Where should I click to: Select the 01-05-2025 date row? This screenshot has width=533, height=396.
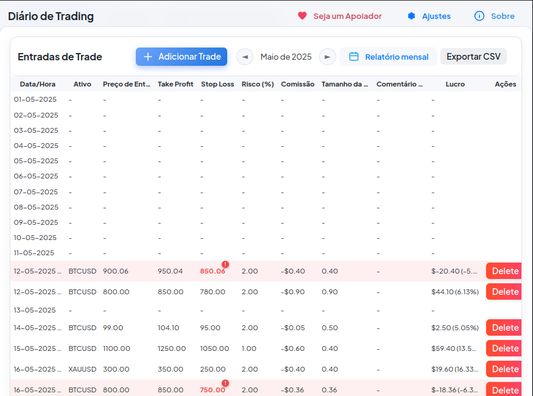265,100
